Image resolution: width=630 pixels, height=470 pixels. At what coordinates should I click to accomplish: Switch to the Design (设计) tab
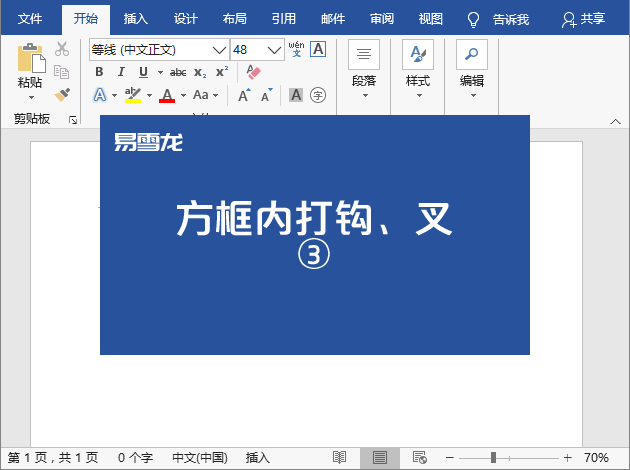(x=185, y=18)
